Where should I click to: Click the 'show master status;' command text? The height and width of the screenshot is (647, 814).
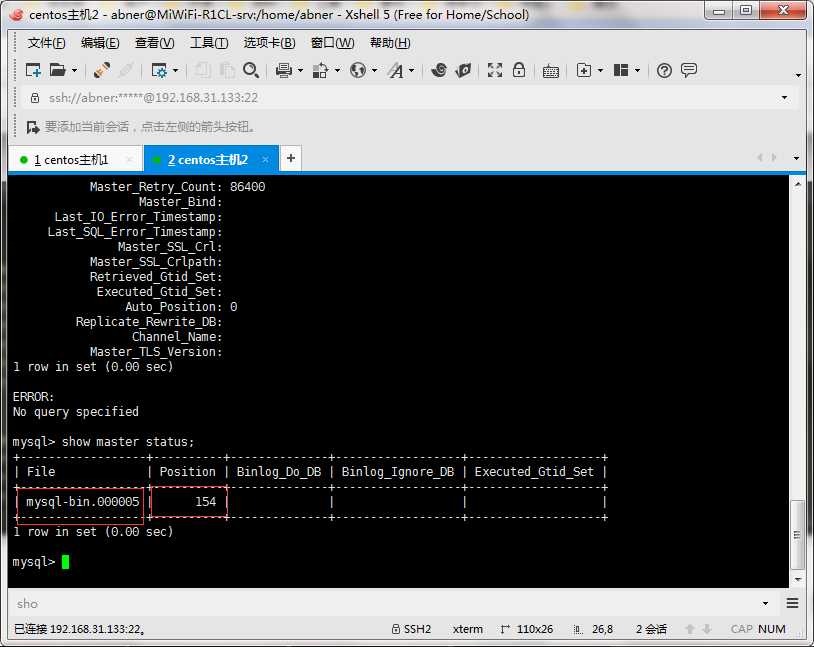point(128,442)
